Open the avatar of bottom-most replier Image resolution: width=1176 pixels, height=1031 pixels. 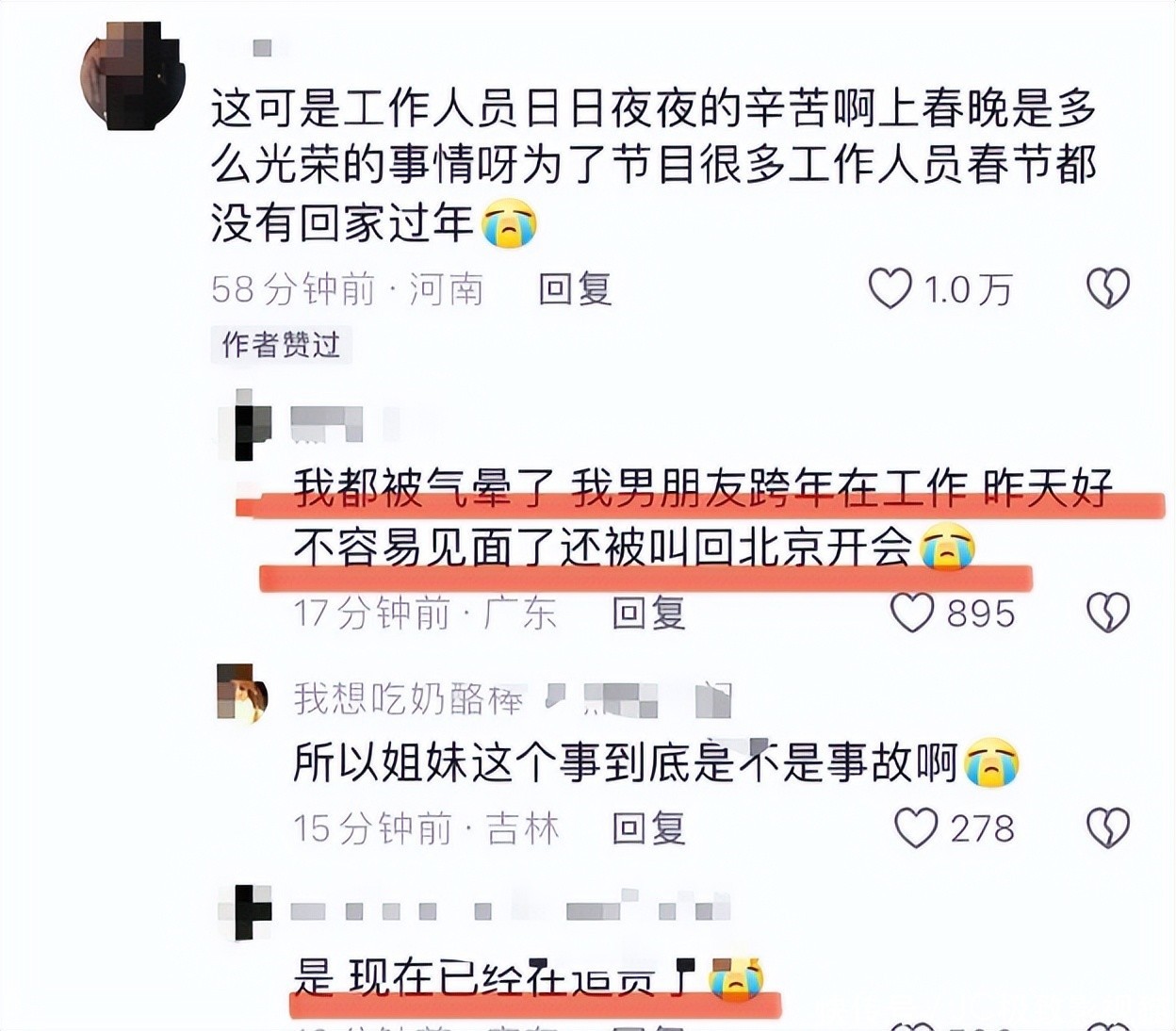coord(244,911)
